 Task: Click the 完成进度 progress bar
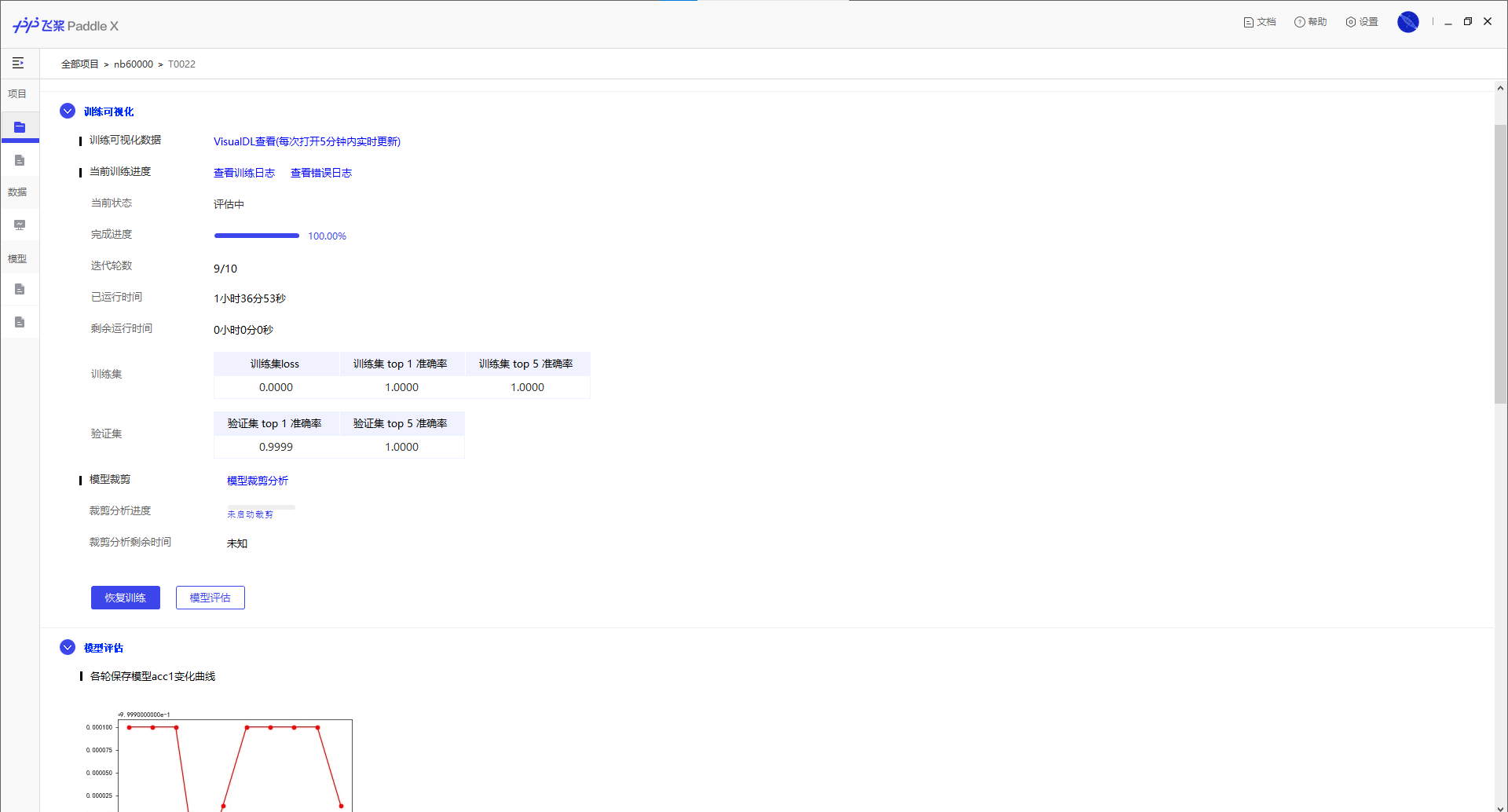256,236
